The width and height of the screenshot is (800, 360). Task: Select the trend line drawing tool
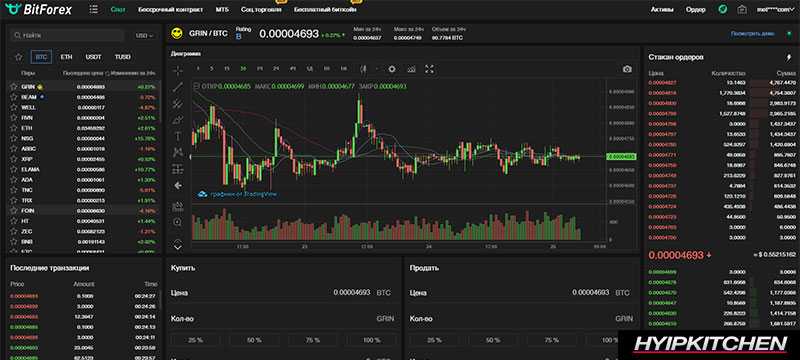click(x=178, y=87)
